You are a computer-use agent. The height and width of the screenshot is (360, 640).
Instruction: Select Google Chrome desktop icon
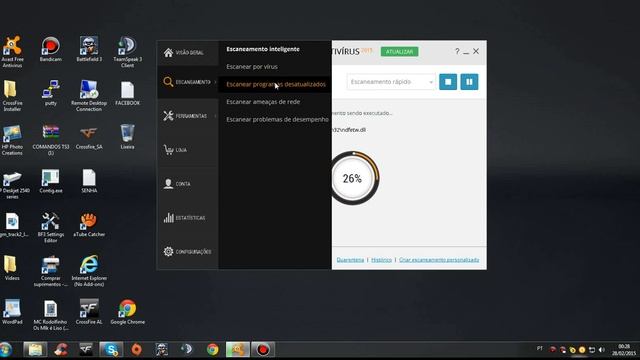point(127,312)
